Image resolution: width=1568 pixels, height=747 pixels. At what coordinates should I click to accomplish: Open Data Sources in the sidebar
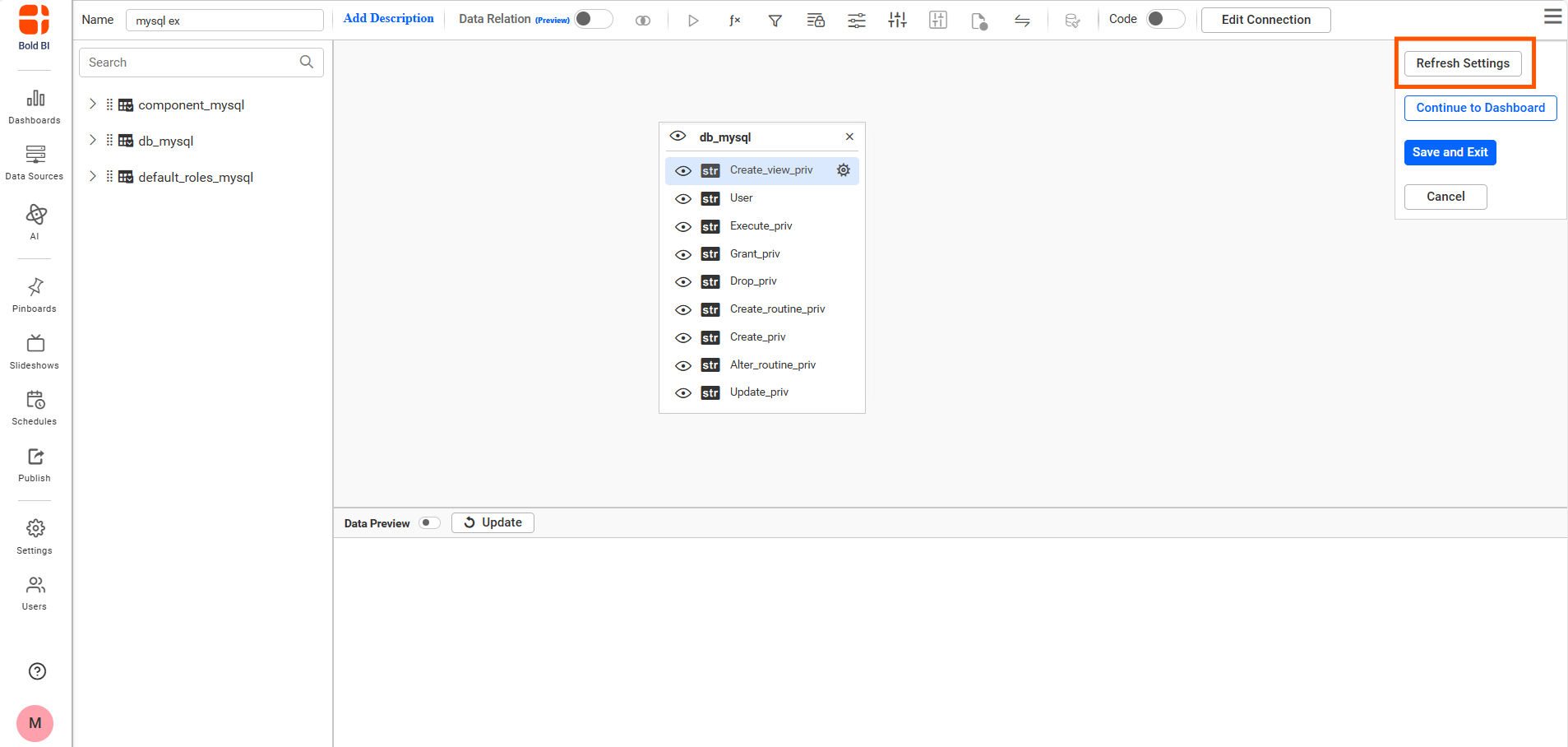(35, 163)
